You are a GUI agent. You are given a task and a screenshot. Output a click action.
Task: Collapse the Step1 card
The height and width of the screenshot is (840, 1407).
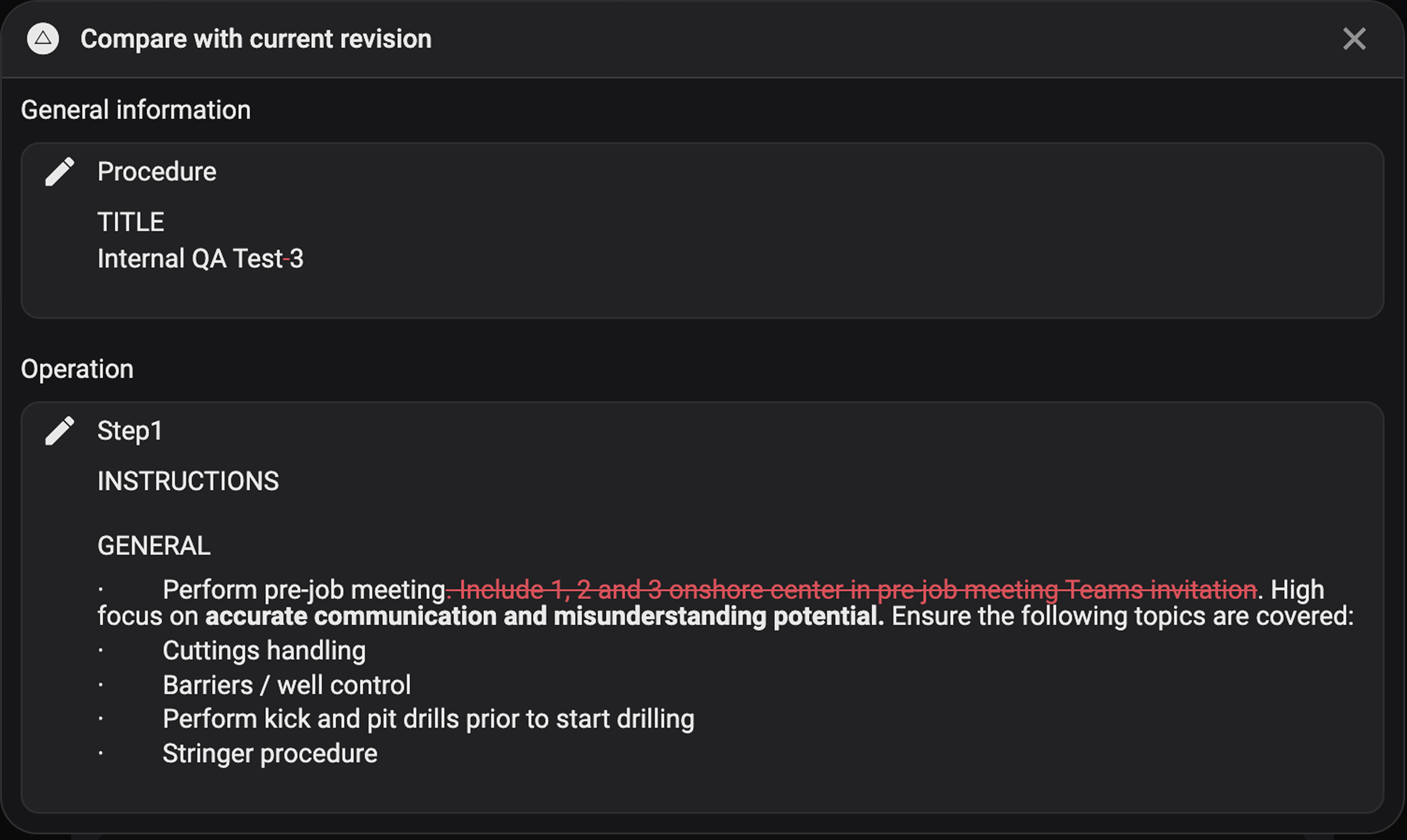click(130, 430)
